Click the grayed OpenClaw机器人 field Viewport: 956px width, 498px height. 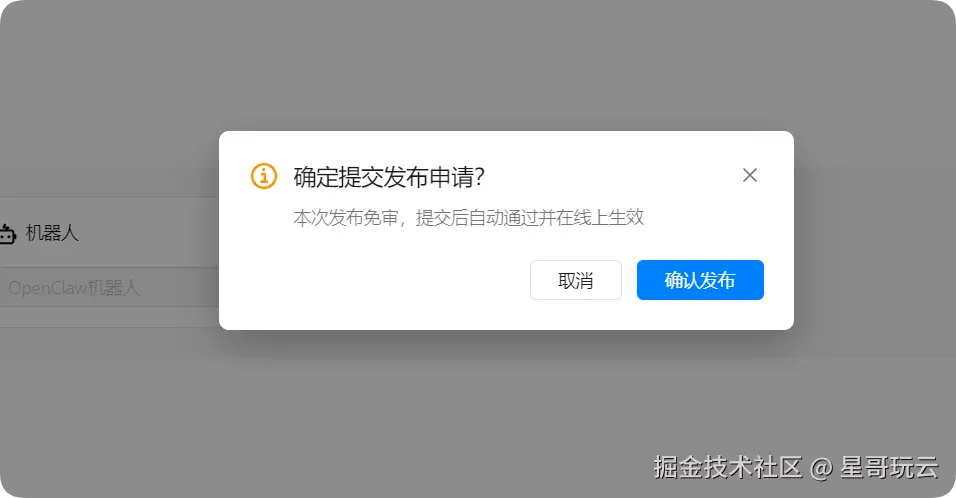(110, 287)
